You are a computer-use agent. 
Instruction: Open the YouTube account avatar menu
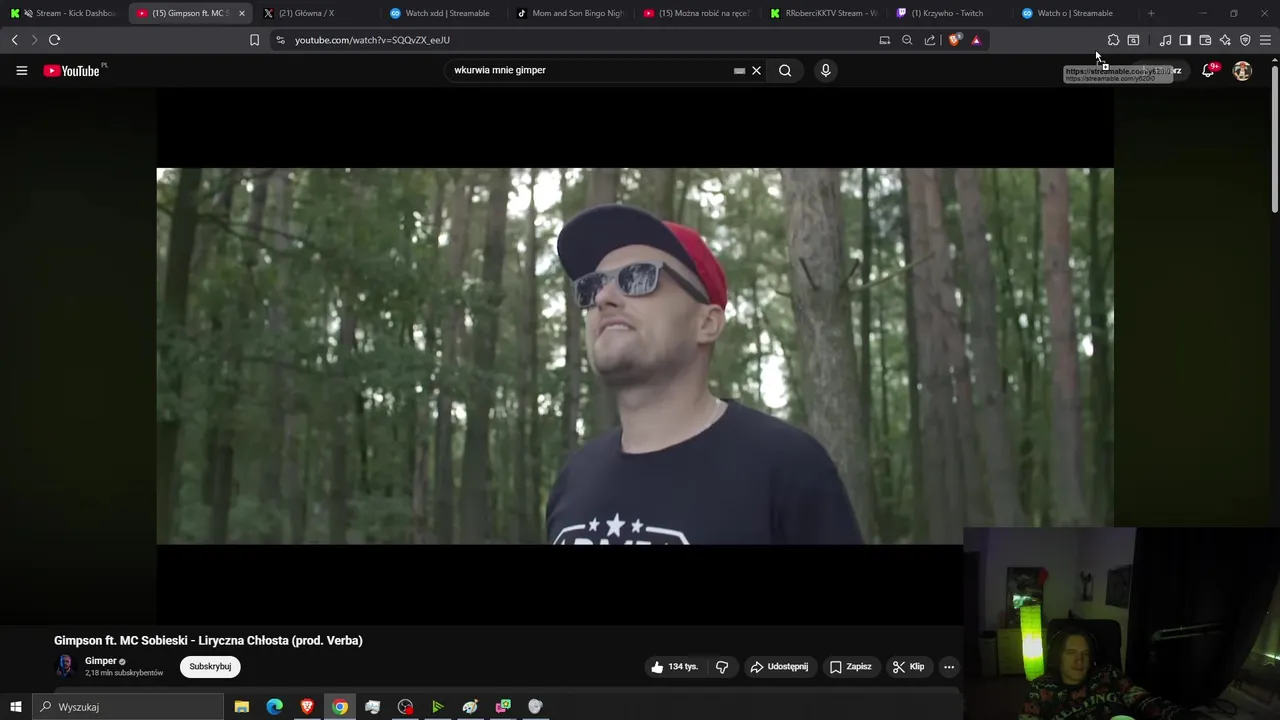[x=1242, y=70]
